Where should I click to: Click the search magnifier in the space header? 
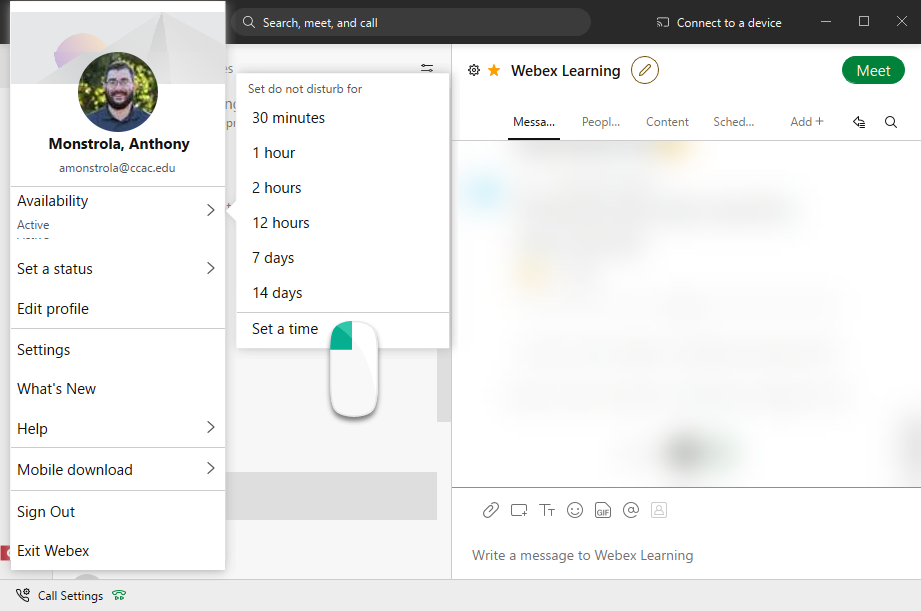click(x=890, y=121)
